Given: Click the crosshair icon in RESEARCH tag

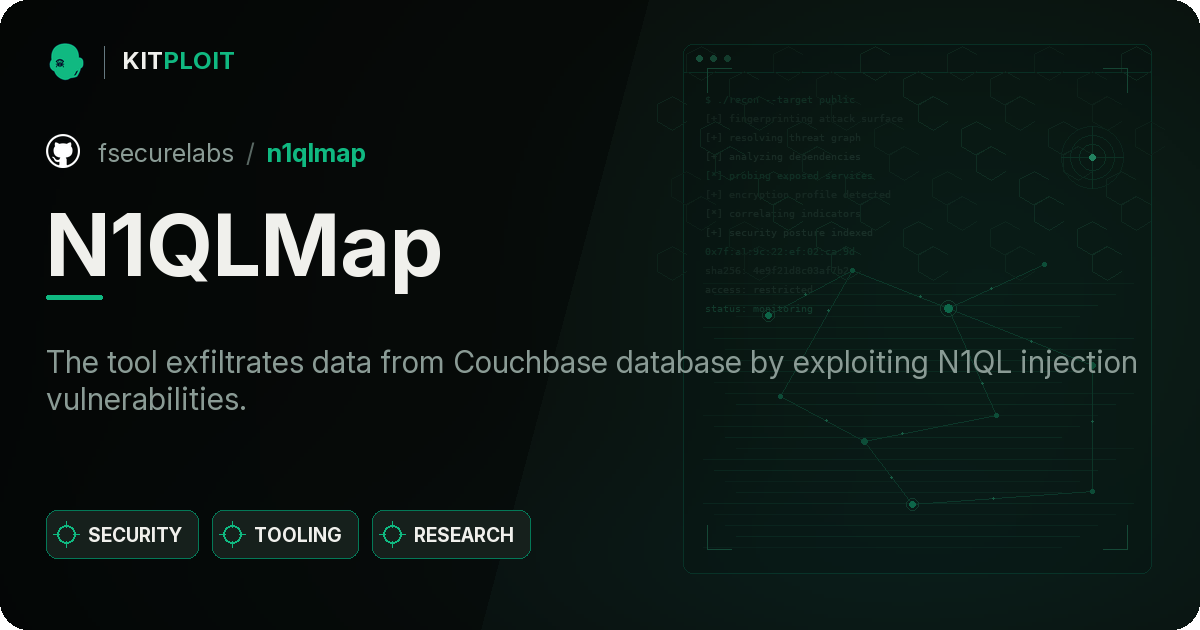Looking at the screenshot, I should [x=393, y=535].
